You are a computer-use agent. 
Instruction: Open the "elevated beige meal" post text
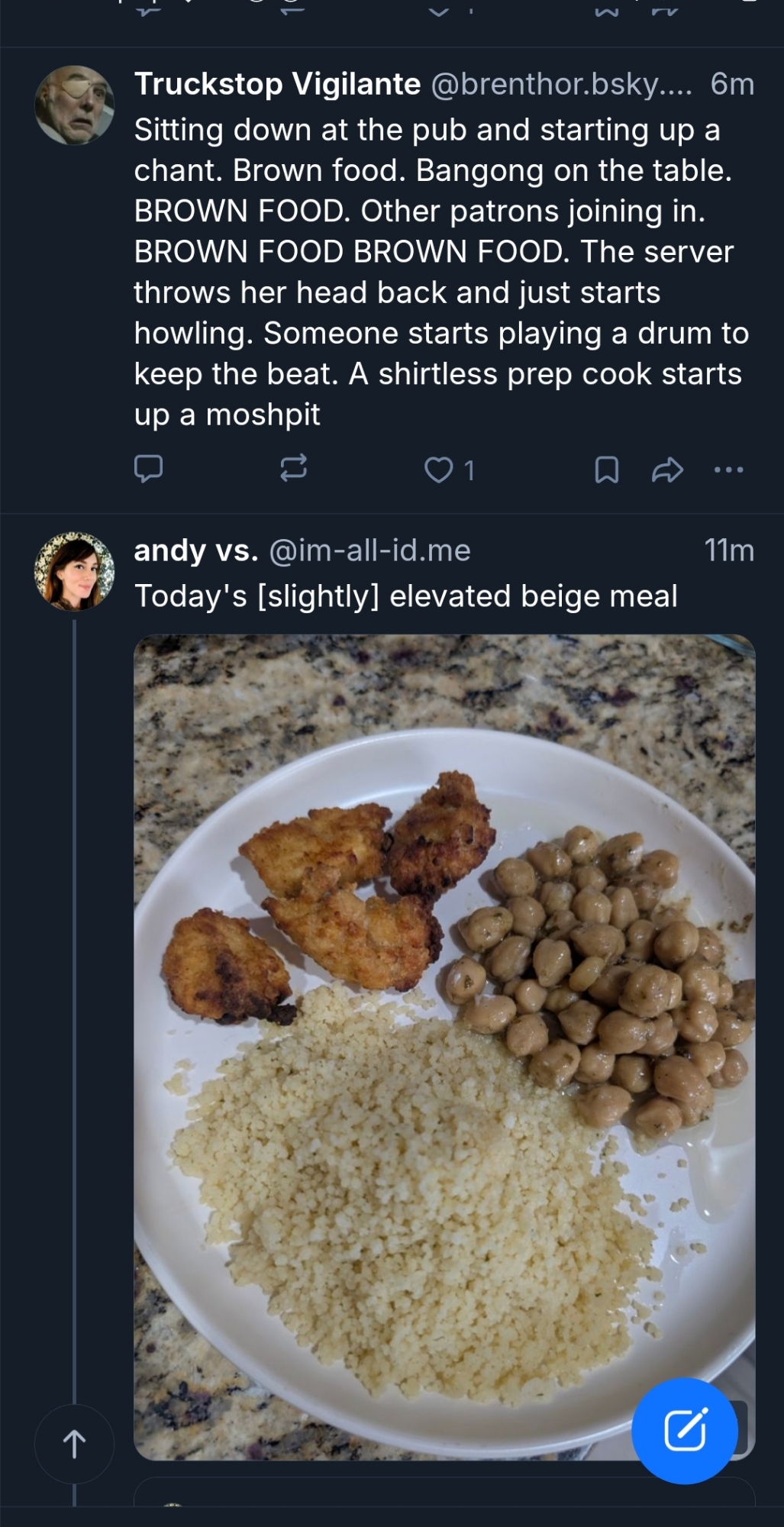coord(406,596)
